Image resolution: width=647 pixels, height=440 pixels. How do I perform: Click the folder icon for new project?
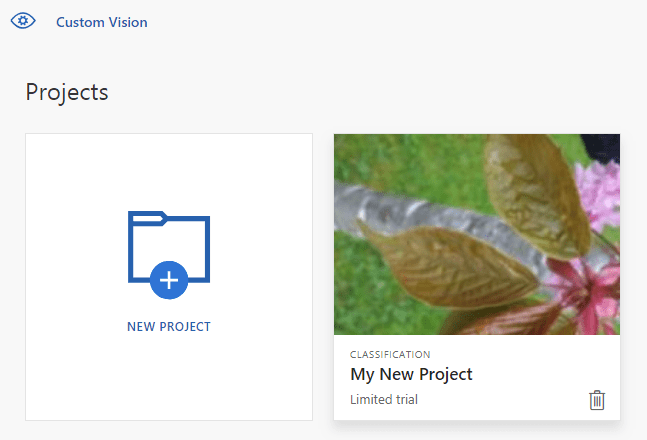[x=168, y=248]
